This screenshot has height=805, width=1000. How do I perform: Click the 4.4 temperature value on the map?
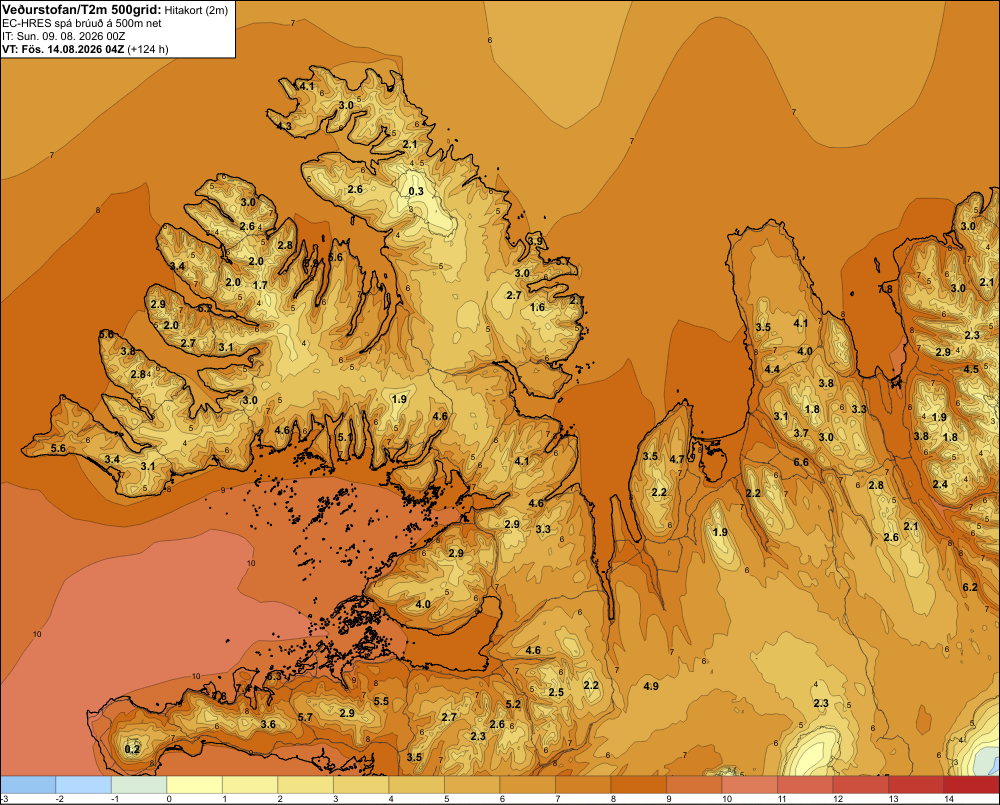point(772,369)
